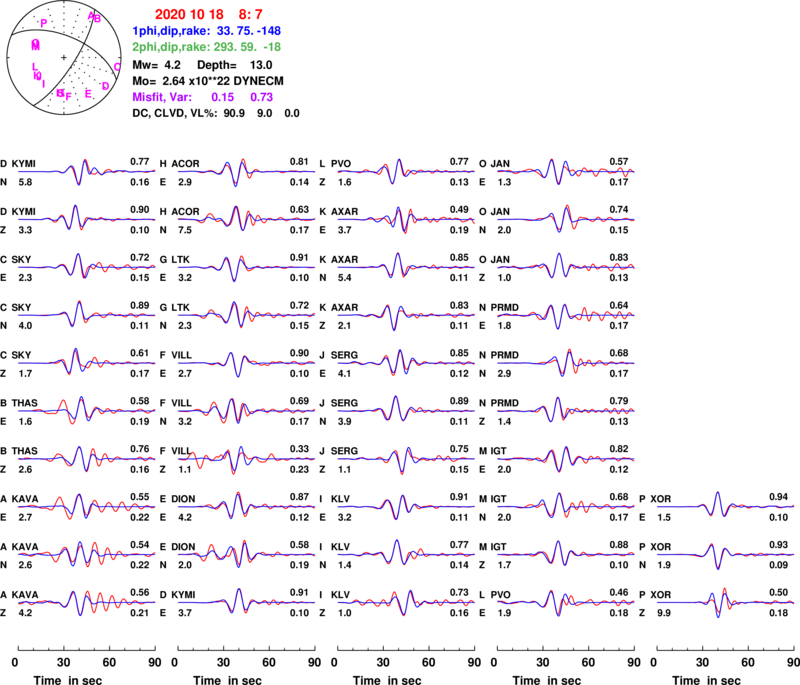Click the THAS E waveform trace
Image resolution: width=800 pixels, height=685 pixels.
[87, 411]
